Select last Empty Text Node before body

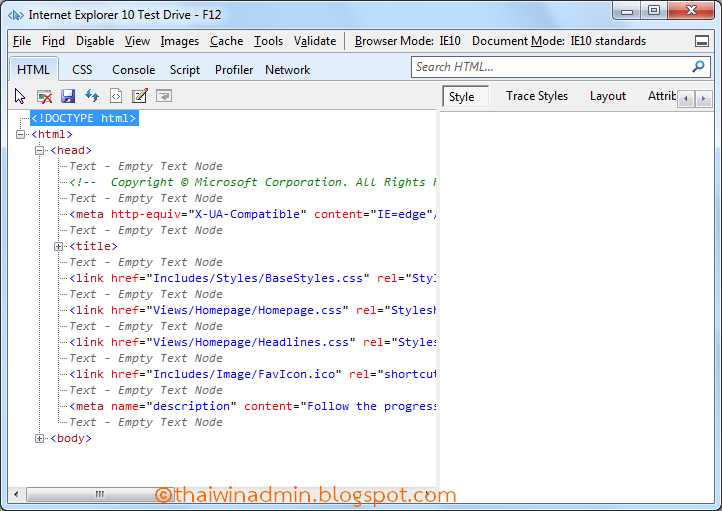tap(146, 422)
